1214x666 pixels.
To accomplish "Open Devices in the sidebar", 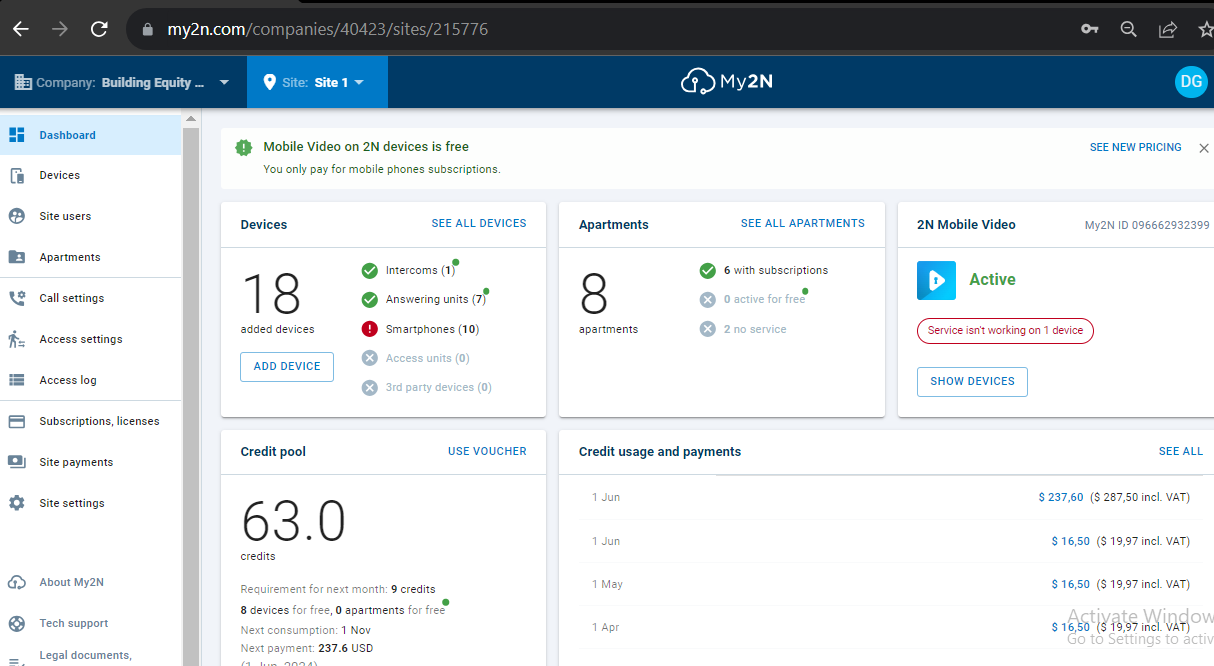I will [x=90, y=175].
